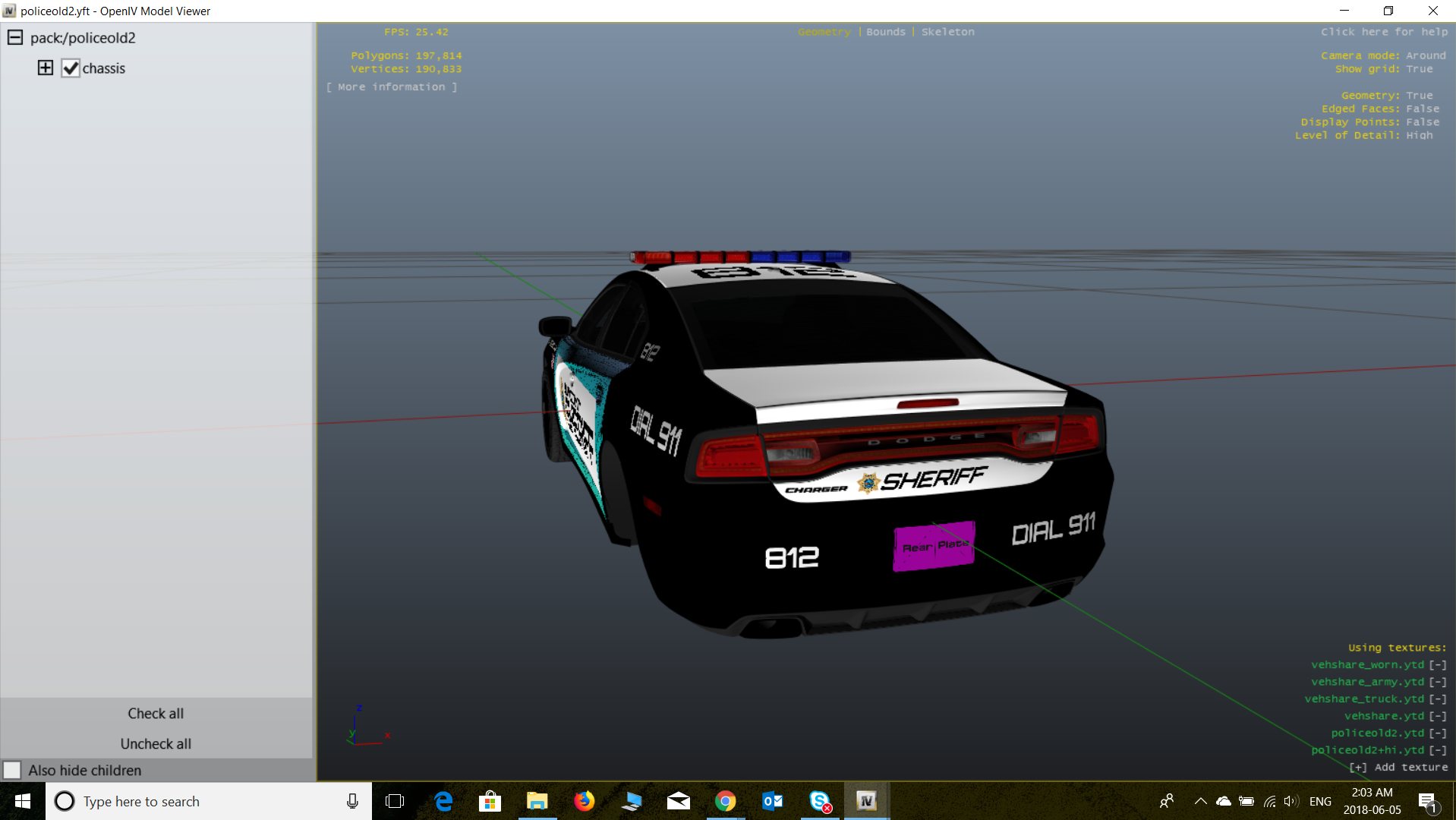
Task: Click the ENG language indicator
Action: point(1320,801)
